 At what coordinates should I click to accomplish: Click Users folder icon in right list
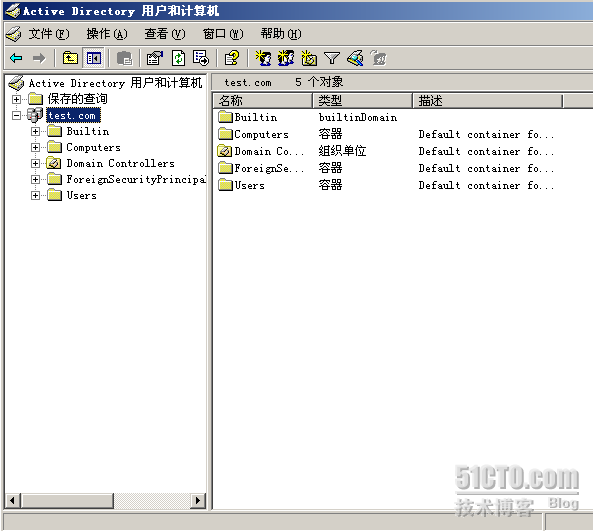coord(225,185)
